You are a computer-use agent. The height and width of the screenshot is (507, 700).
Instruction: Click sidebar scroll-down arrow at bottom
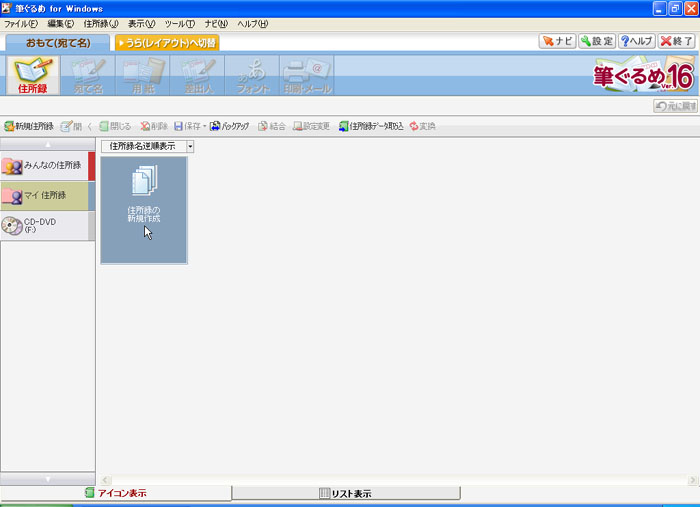[48, 479]
